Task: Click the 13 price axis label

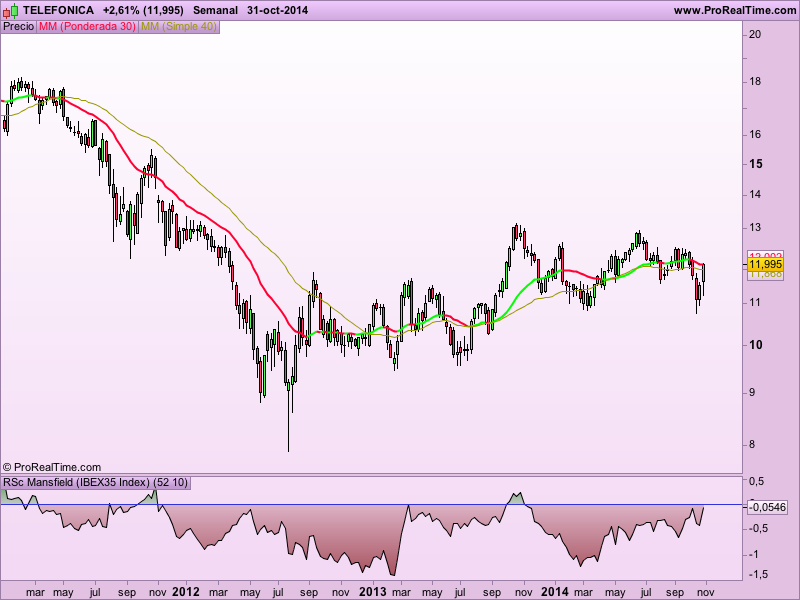Action: (755, 228)
